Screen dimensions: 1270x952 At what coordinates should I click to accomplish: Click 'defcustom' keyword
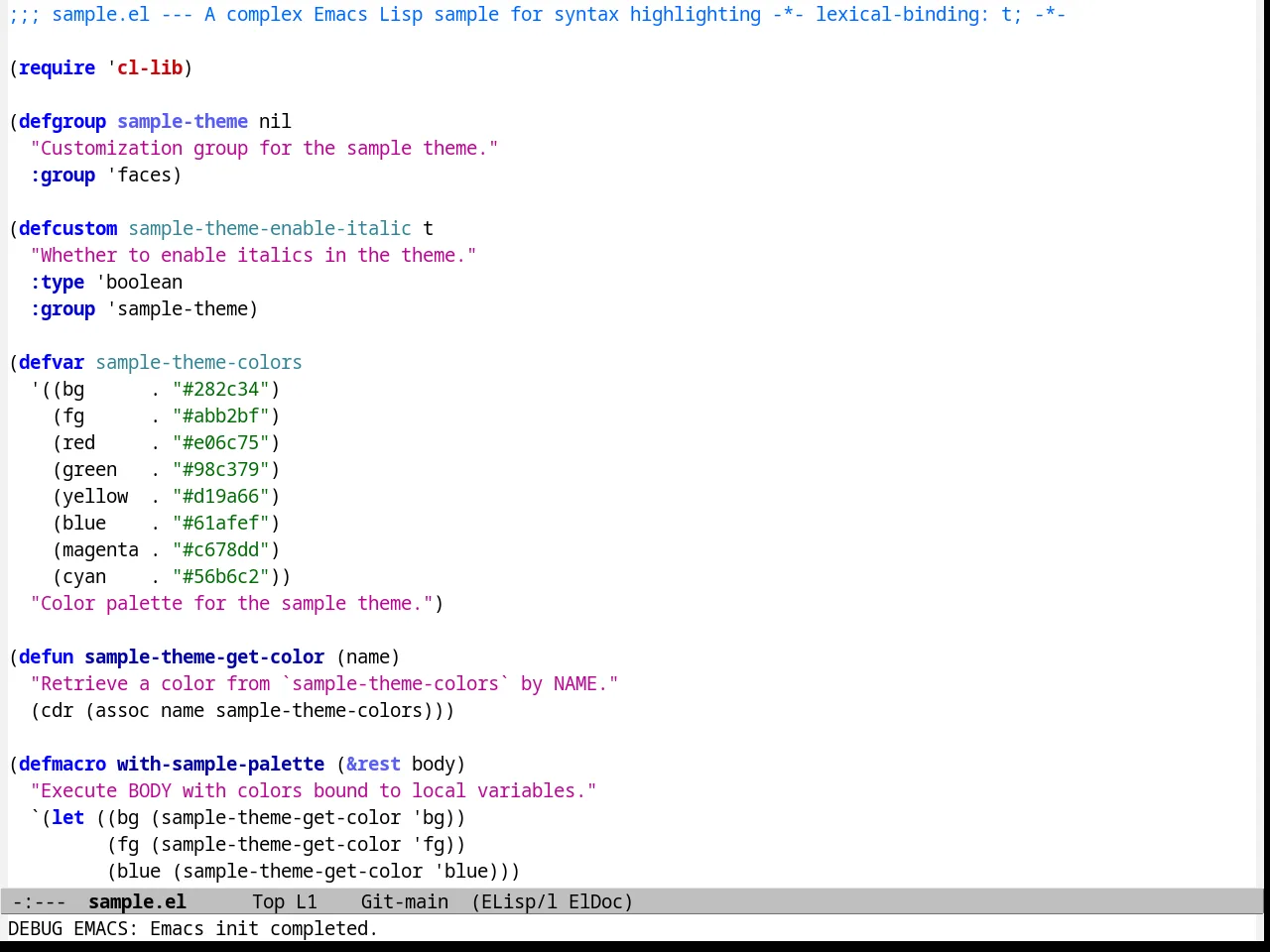(x=67, y=228)
